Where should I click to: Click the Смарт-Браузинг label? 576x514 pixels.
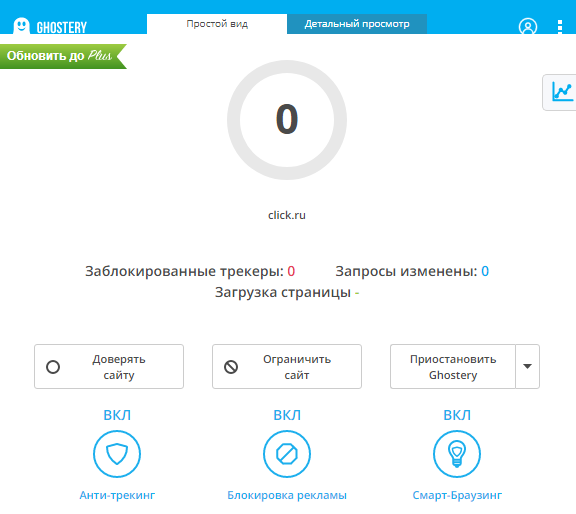(457, 495)
